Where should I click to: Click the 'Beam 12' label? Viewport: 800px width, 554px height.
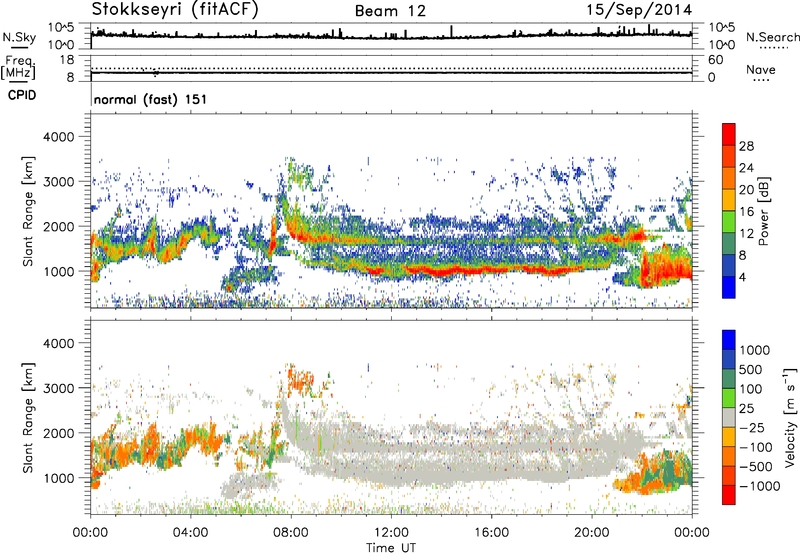click(x=390, y=11)
